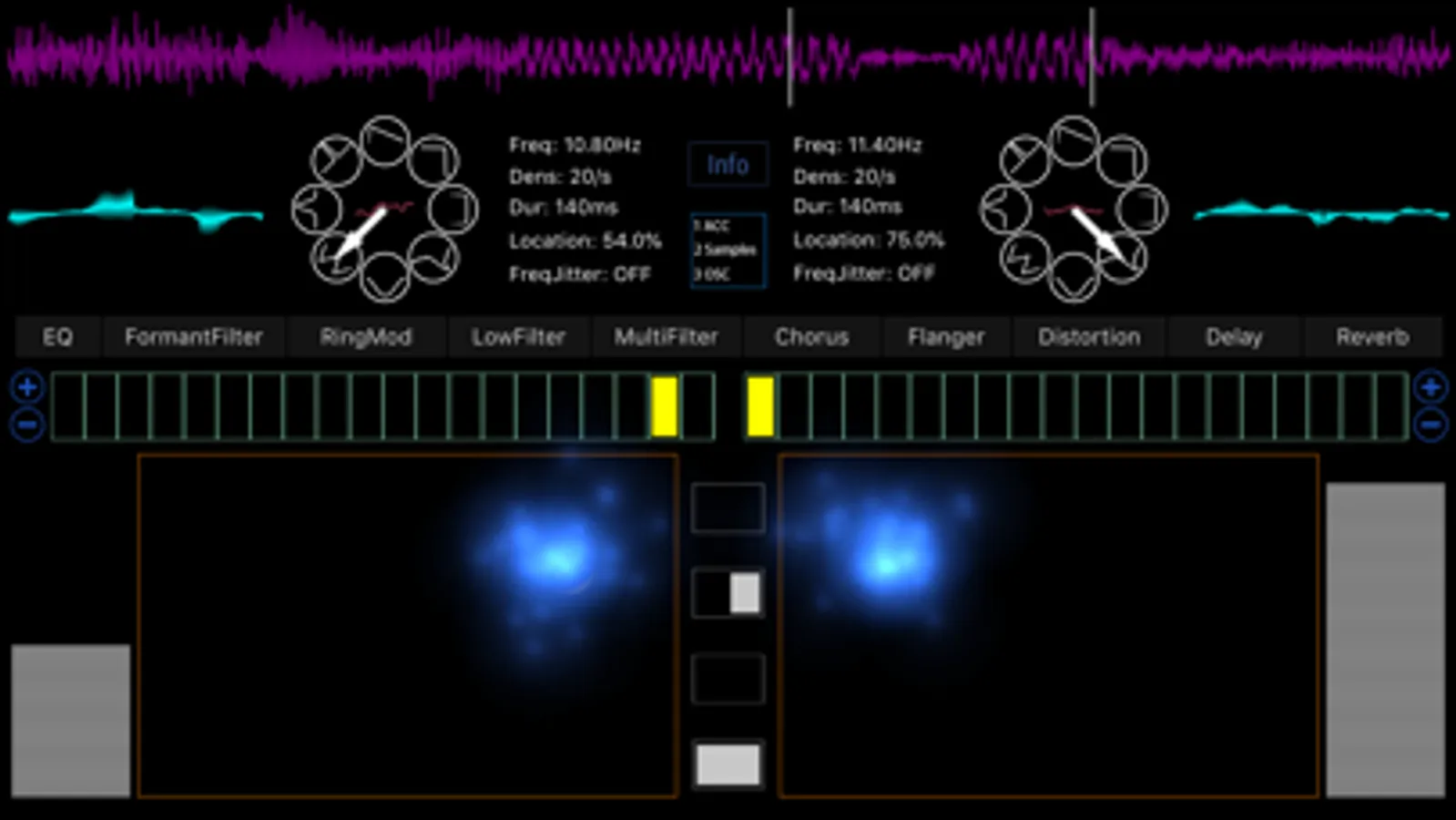Select the top sawtooth circle on left dial
The height and width of the screenshot is (820, 1456).
tap(386, 141)
